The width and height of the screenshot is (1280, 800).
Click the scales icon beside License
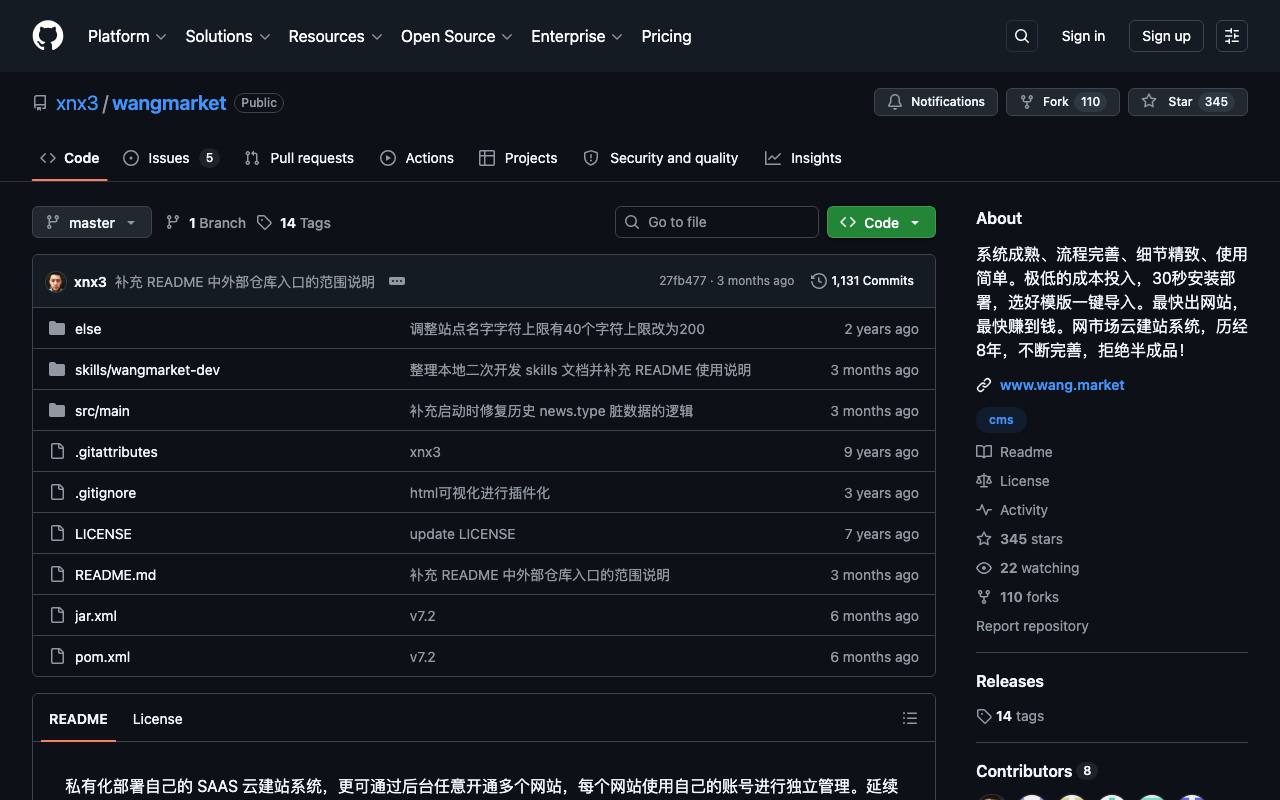(984, 481)
